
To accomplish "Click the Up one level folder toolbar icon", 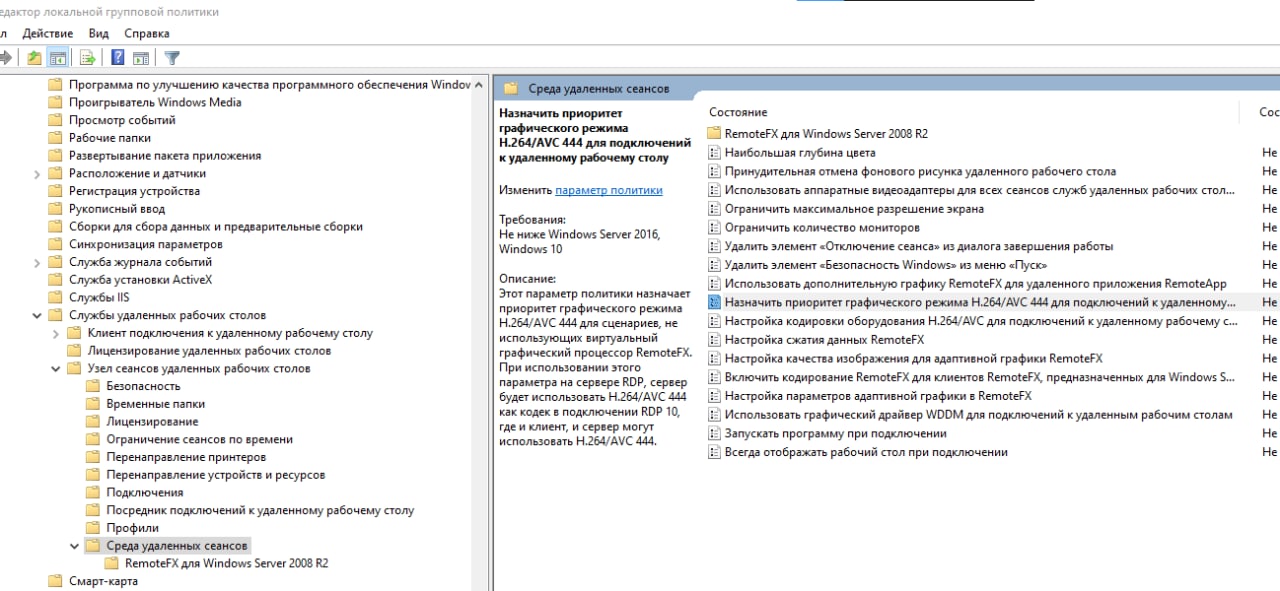I will pos(35,57).
